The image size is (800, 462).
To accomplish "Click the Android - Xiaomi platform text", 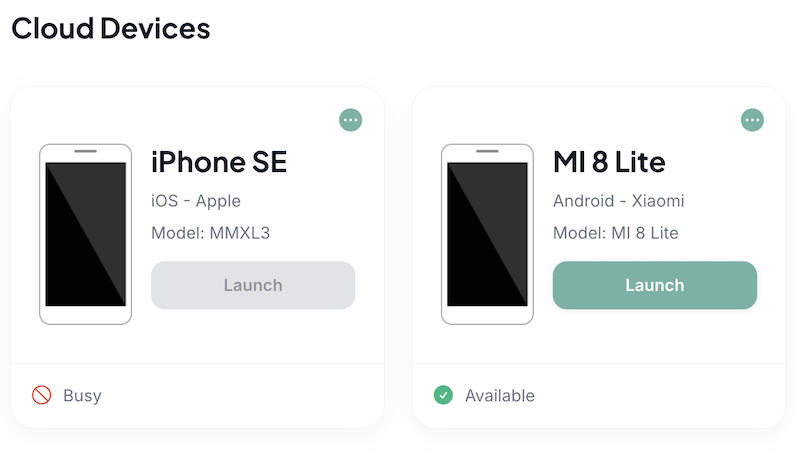I will pyautogui.click(x=618, y=201).
